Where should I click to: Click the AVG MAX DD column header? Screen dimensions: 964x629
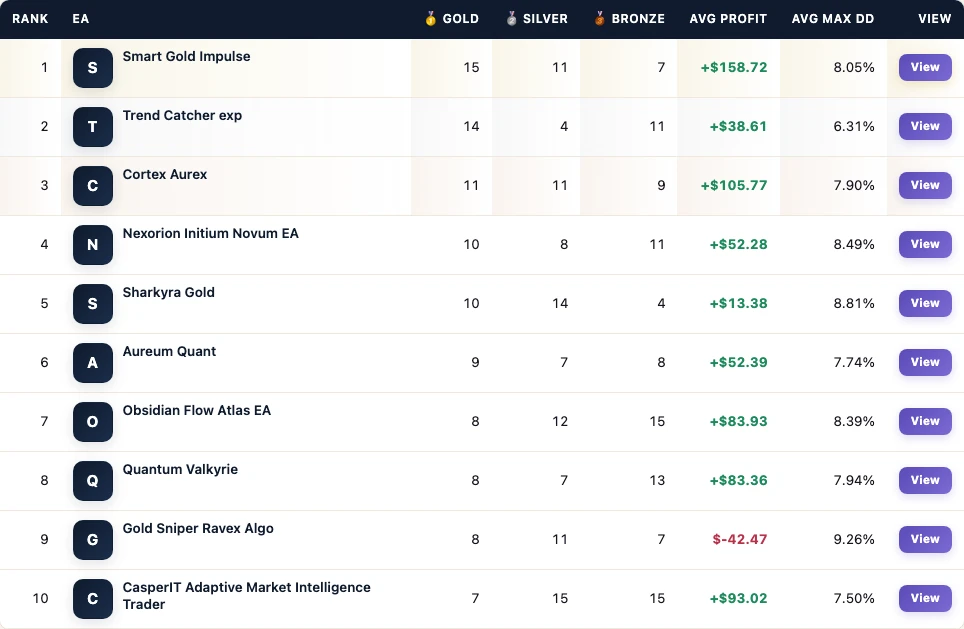pyautogui.click(x=833, y=19)
